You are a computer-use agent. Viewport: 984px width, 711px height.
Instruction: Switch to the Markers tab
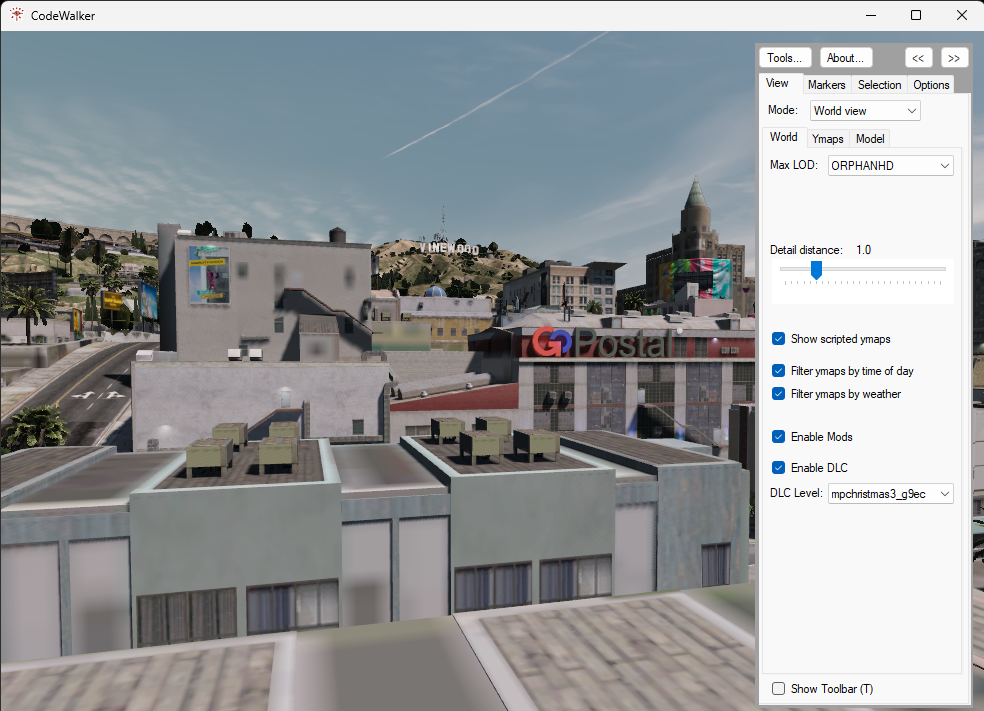pyautogui.click(x=826, y=85)
